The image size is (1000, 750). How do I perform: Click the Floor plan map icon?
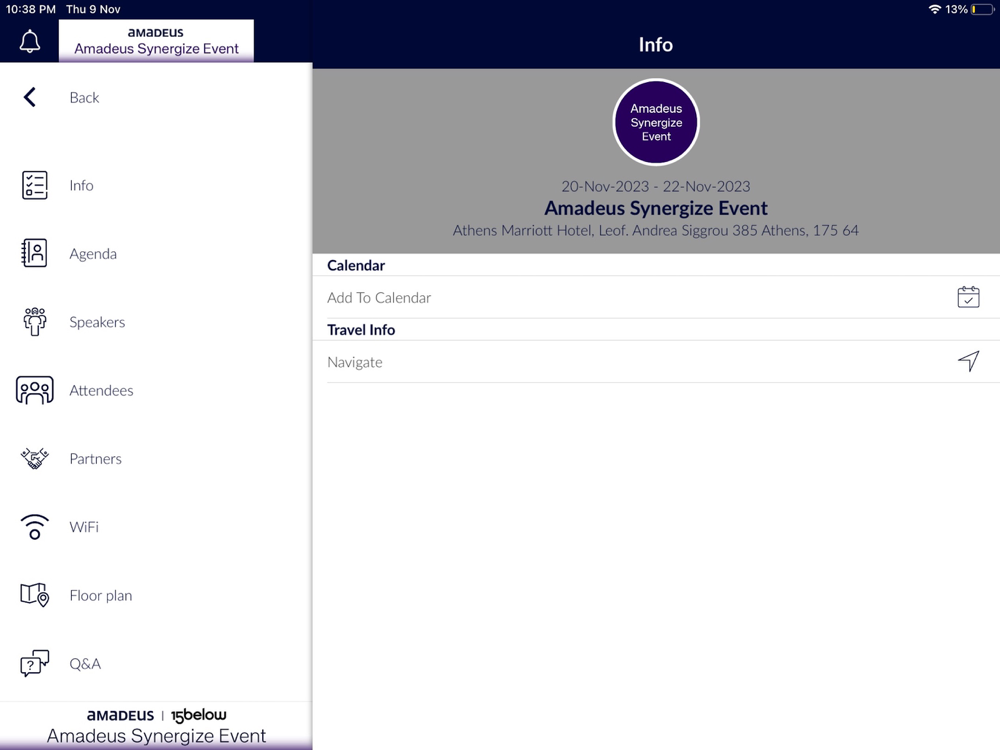click(x=34, y=595)
